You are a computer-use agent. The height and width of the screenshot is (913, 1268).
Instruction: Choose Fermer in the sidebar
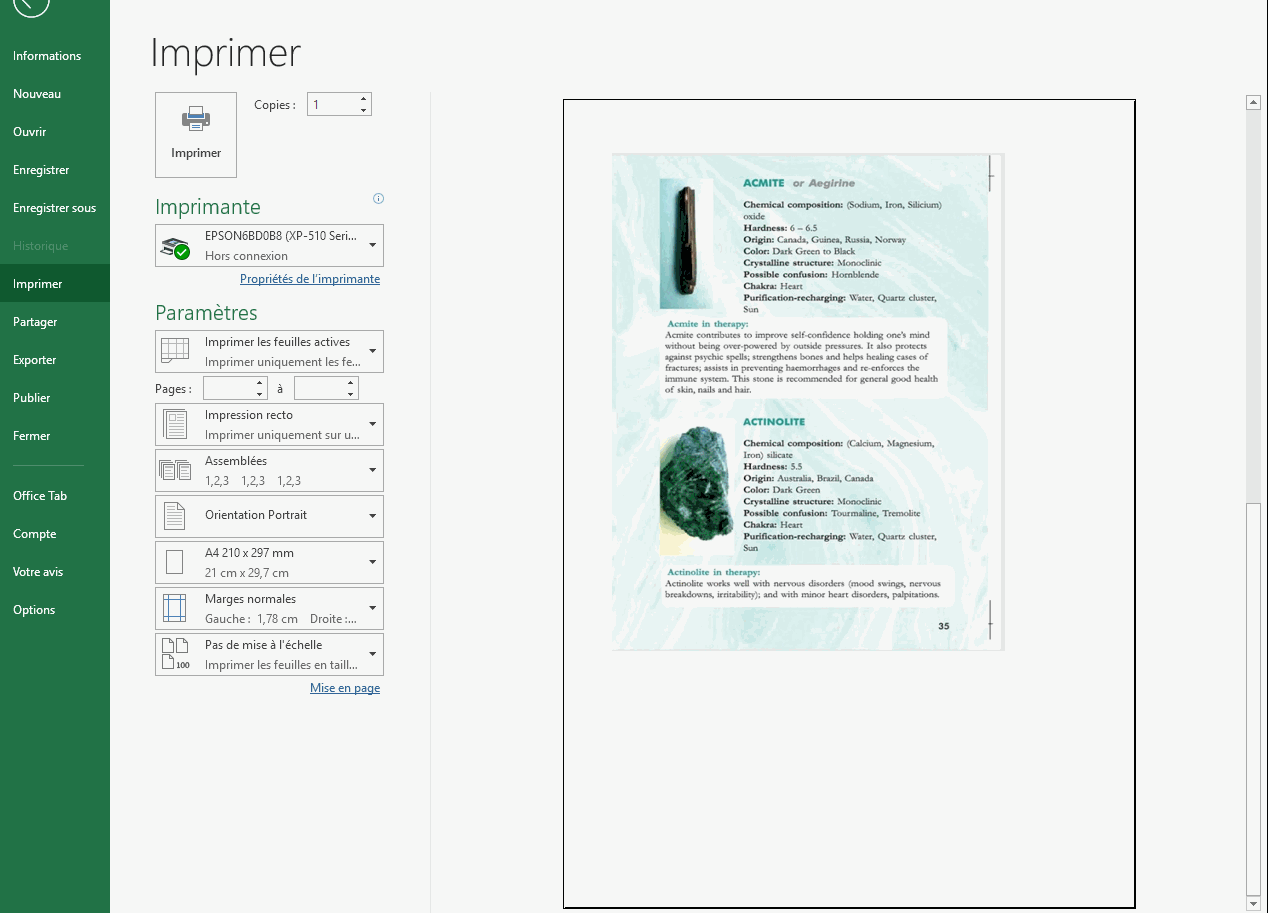(55, 436)
